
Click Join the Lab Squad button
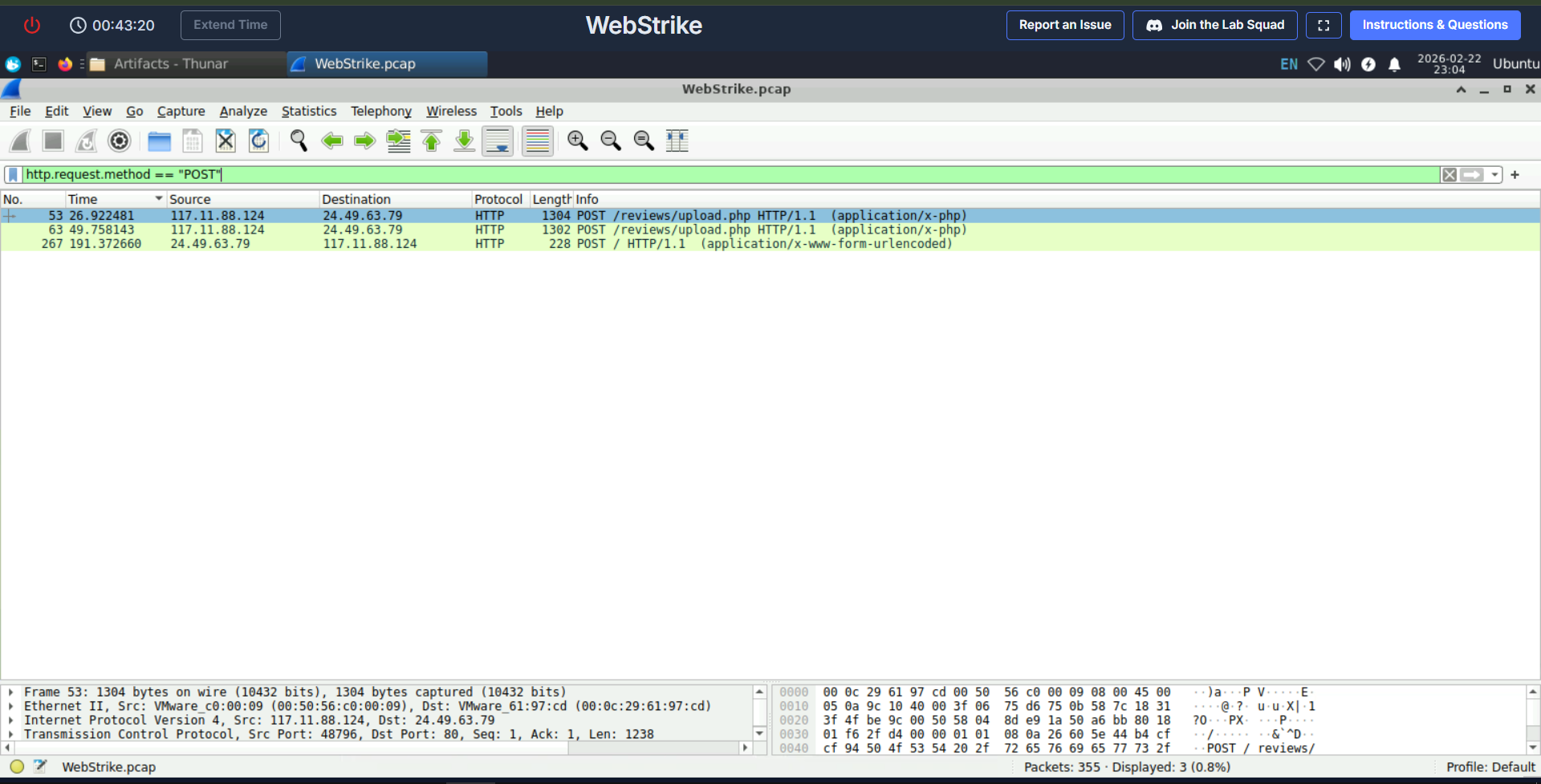[1215, 25]
